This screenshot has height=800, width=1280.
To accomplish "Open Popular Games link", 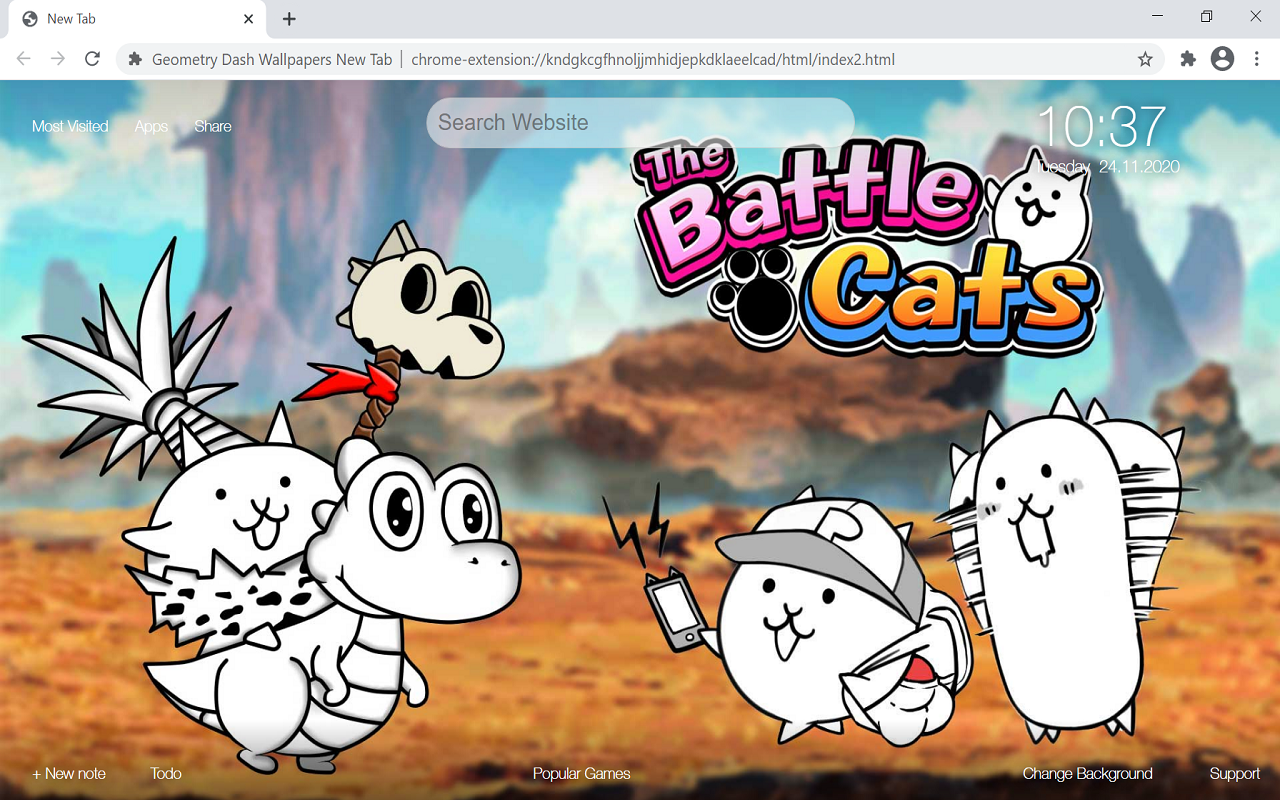I will tap(581, 773).
